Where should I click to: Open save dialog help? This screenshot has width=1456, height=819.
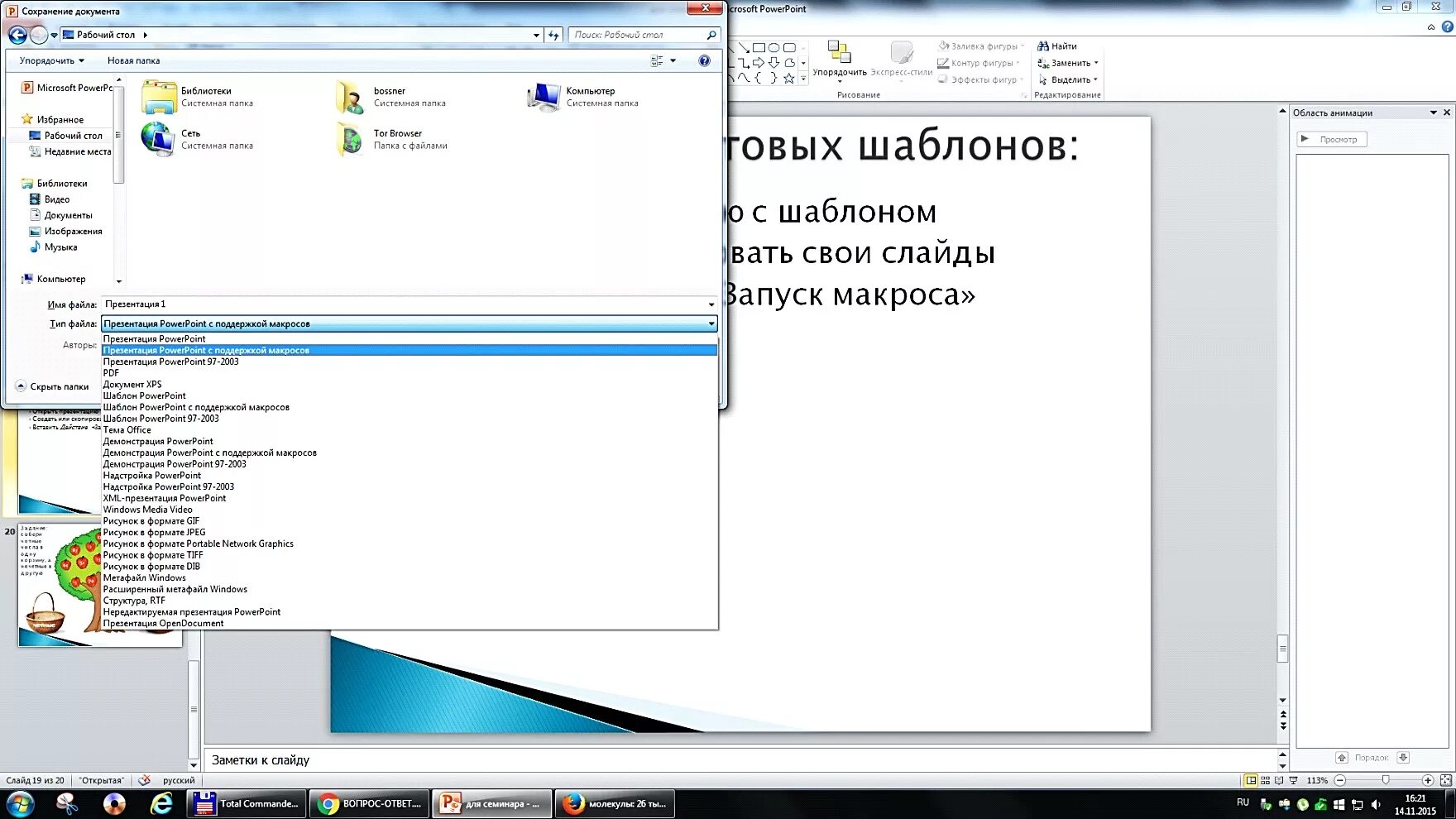pos(704,60)
